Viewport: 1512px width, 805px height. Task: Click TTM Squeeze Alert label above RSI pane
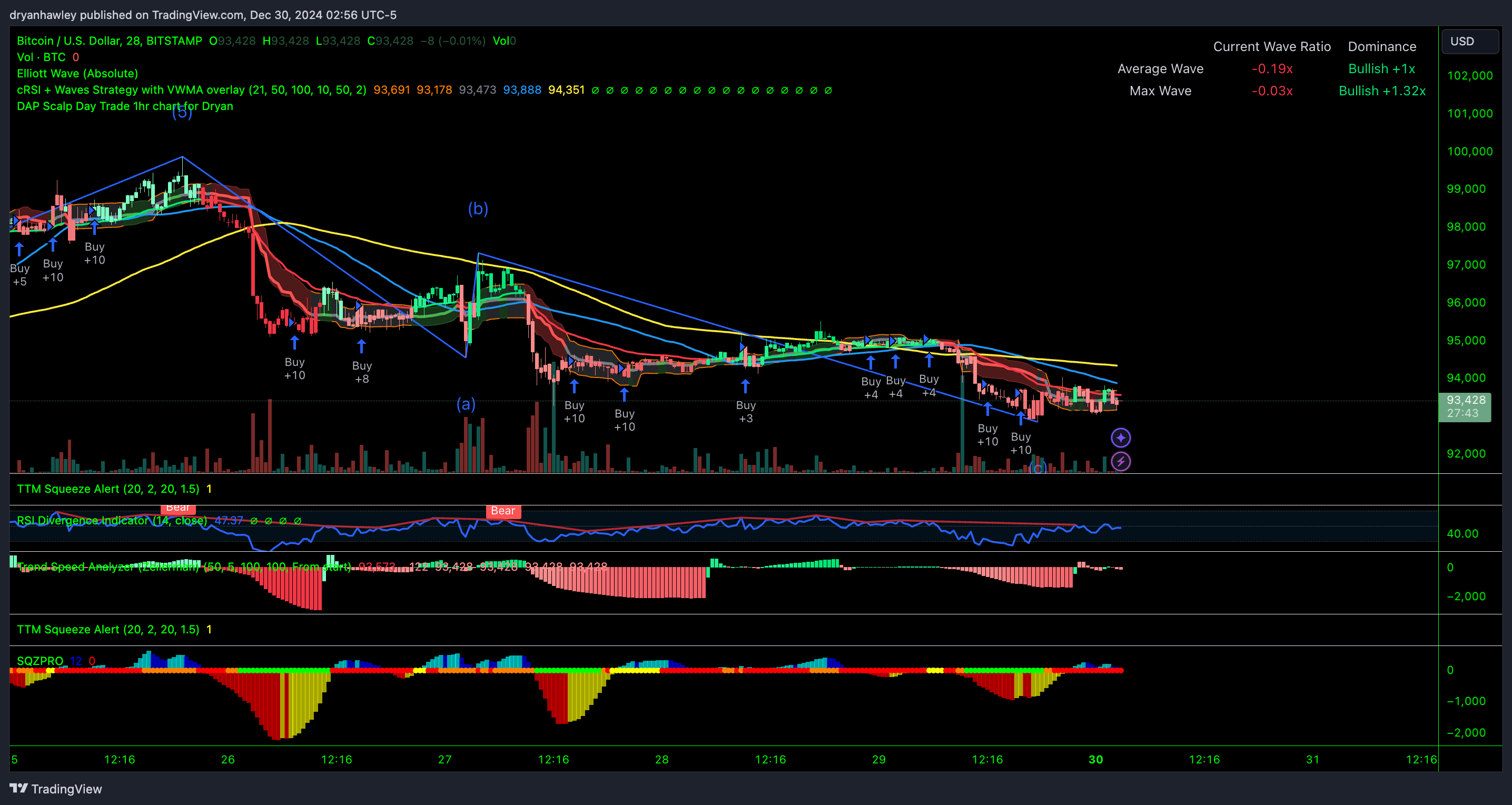(x=108, y=489)
